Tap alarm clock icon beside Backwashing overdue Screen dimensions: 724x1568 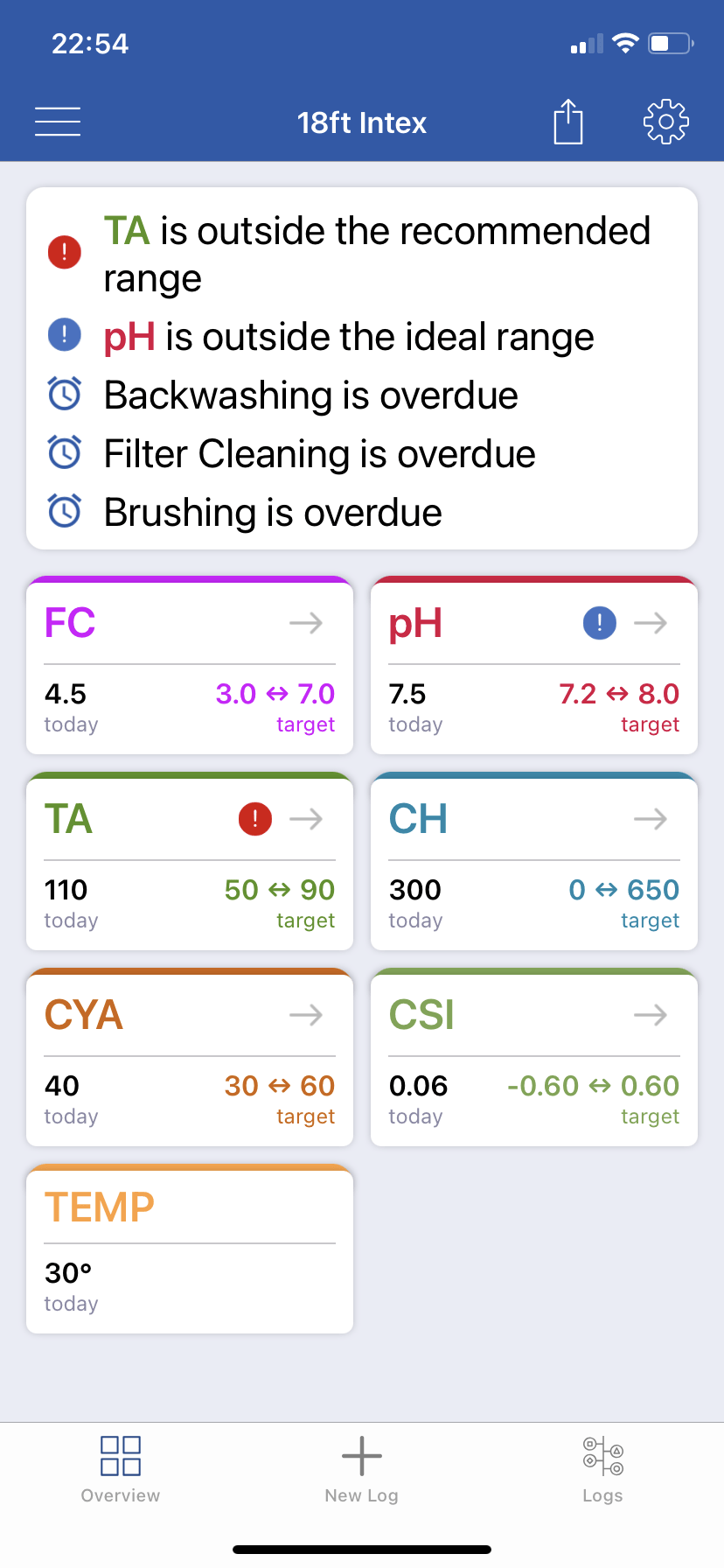coord(65,394)
